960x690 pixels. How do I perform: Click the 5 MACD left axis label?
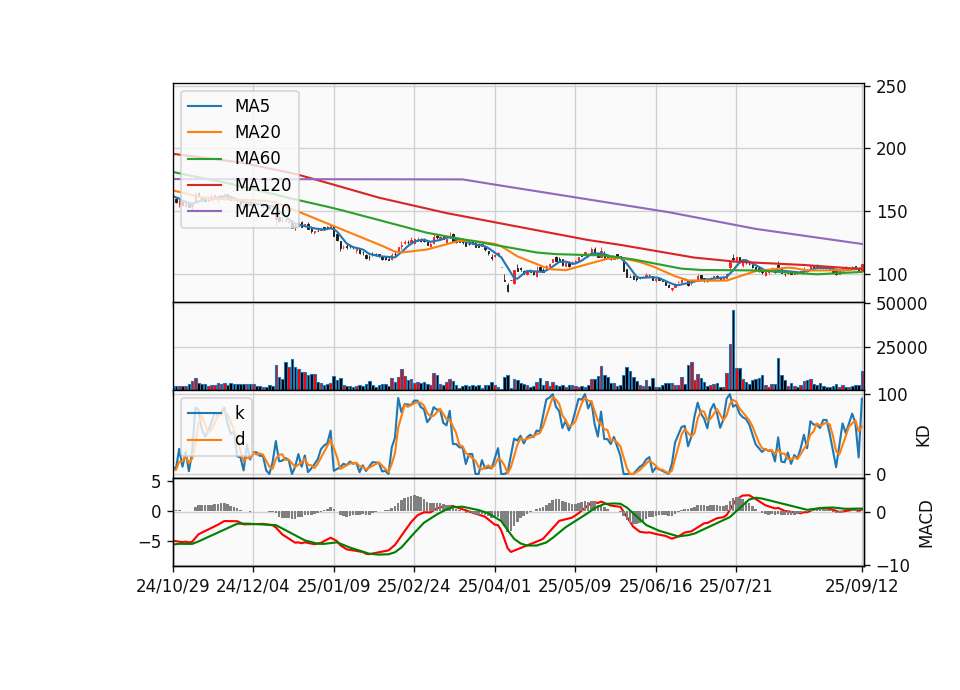[x=156, y=482]
